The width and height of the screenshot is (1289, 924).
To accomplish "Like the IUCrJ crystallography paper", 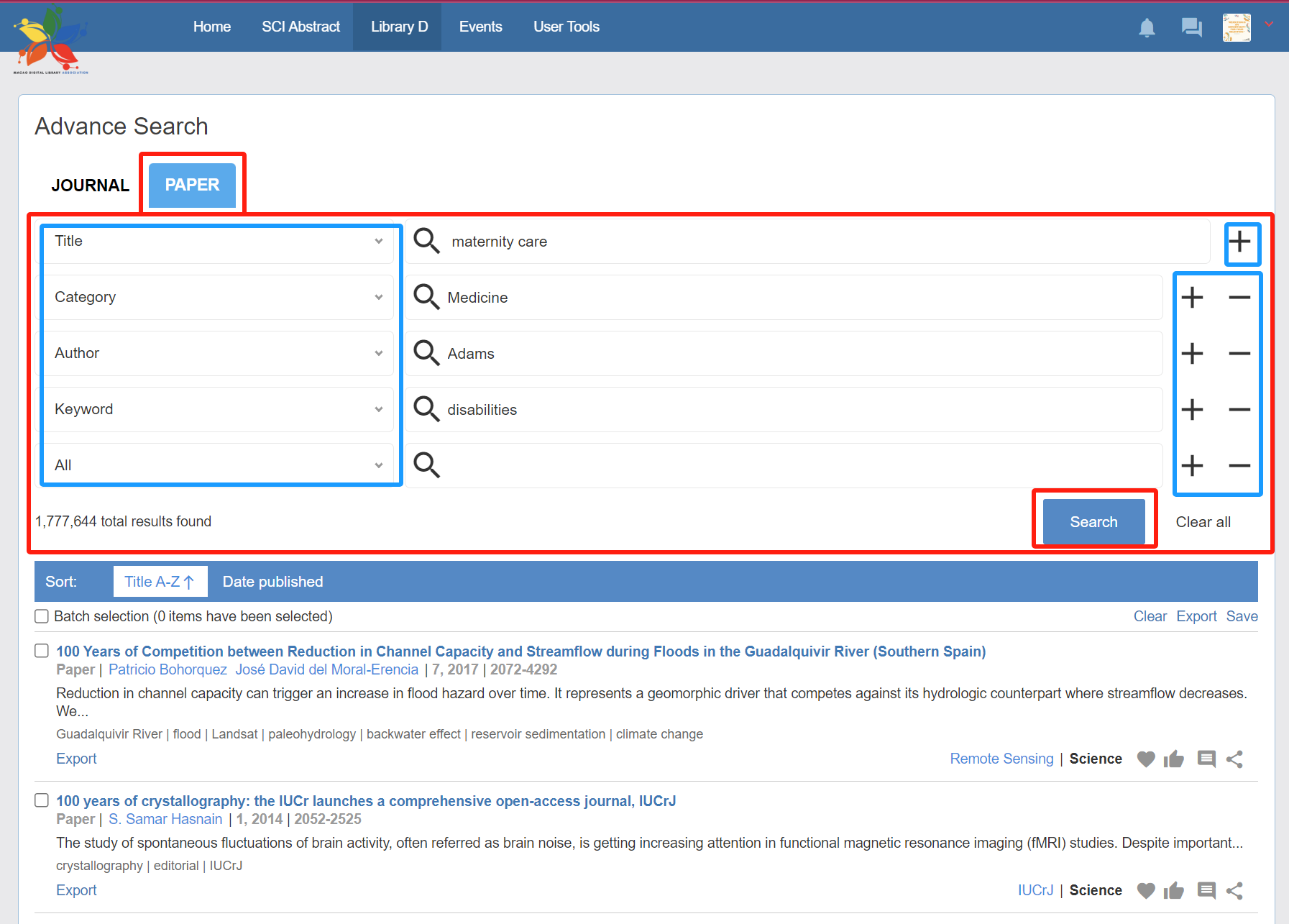I will pos(1174,891).
